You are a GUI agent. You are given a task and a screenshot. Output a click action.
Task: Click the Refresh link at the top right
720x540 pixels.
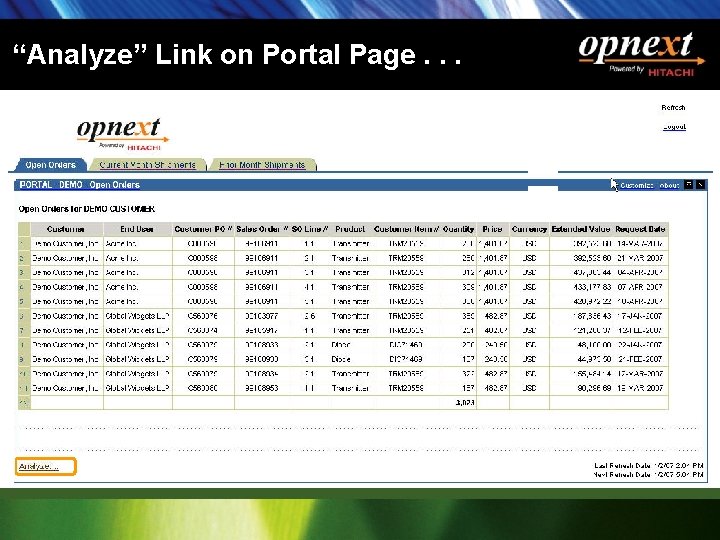click(x=673, y=107)
